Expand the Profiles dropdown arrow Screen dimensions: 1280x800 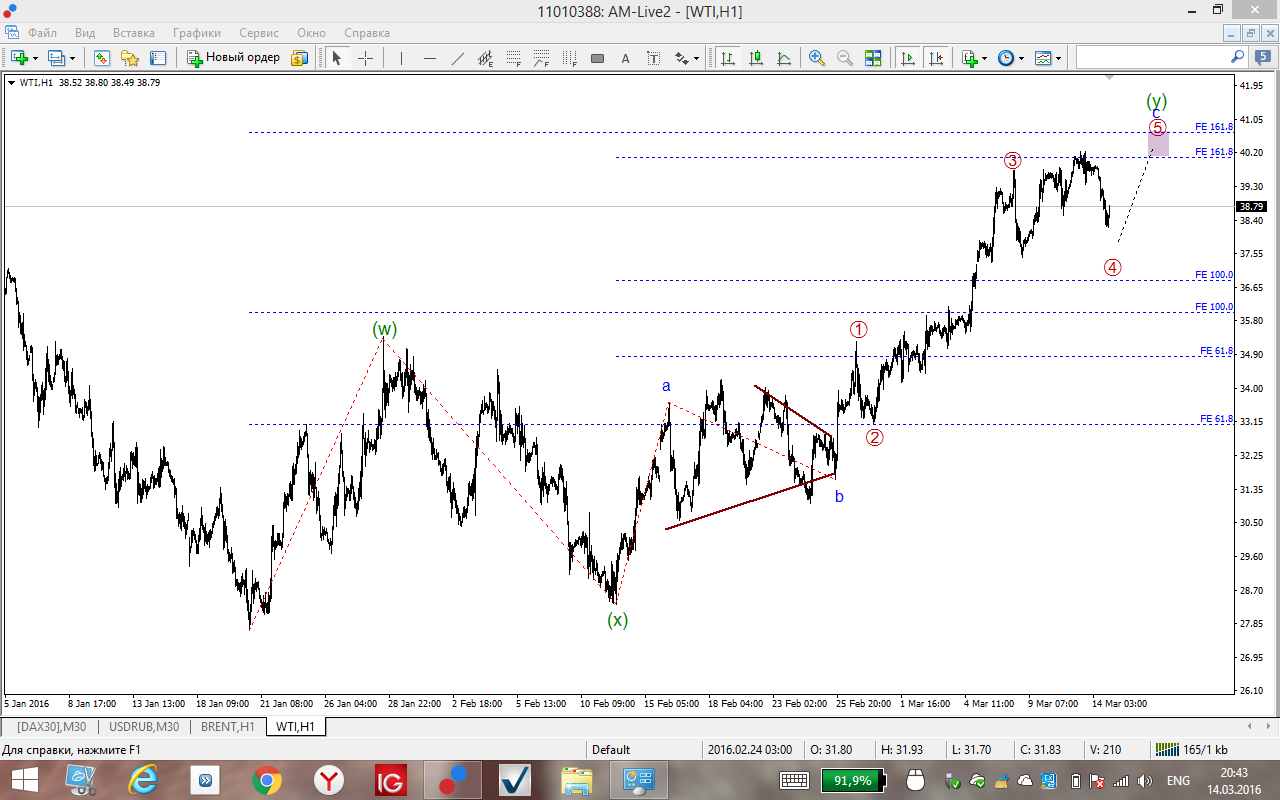72,58
